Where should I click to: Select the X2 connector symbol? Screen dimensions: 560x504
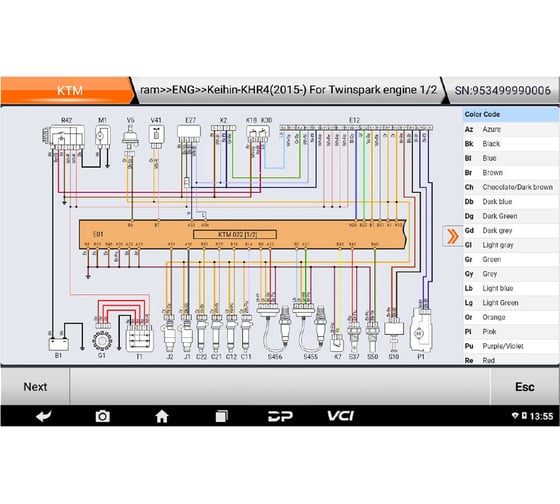tap(223, 128)
